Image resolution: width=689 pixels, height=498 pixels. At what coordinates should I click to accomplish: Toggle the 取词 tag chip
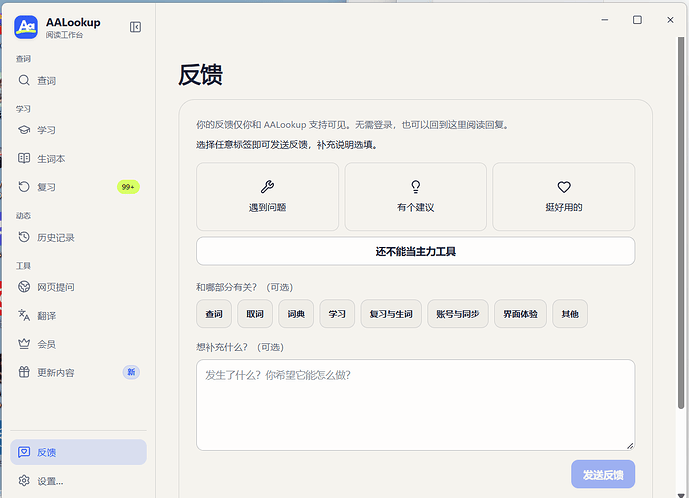[x=255, y=314]
